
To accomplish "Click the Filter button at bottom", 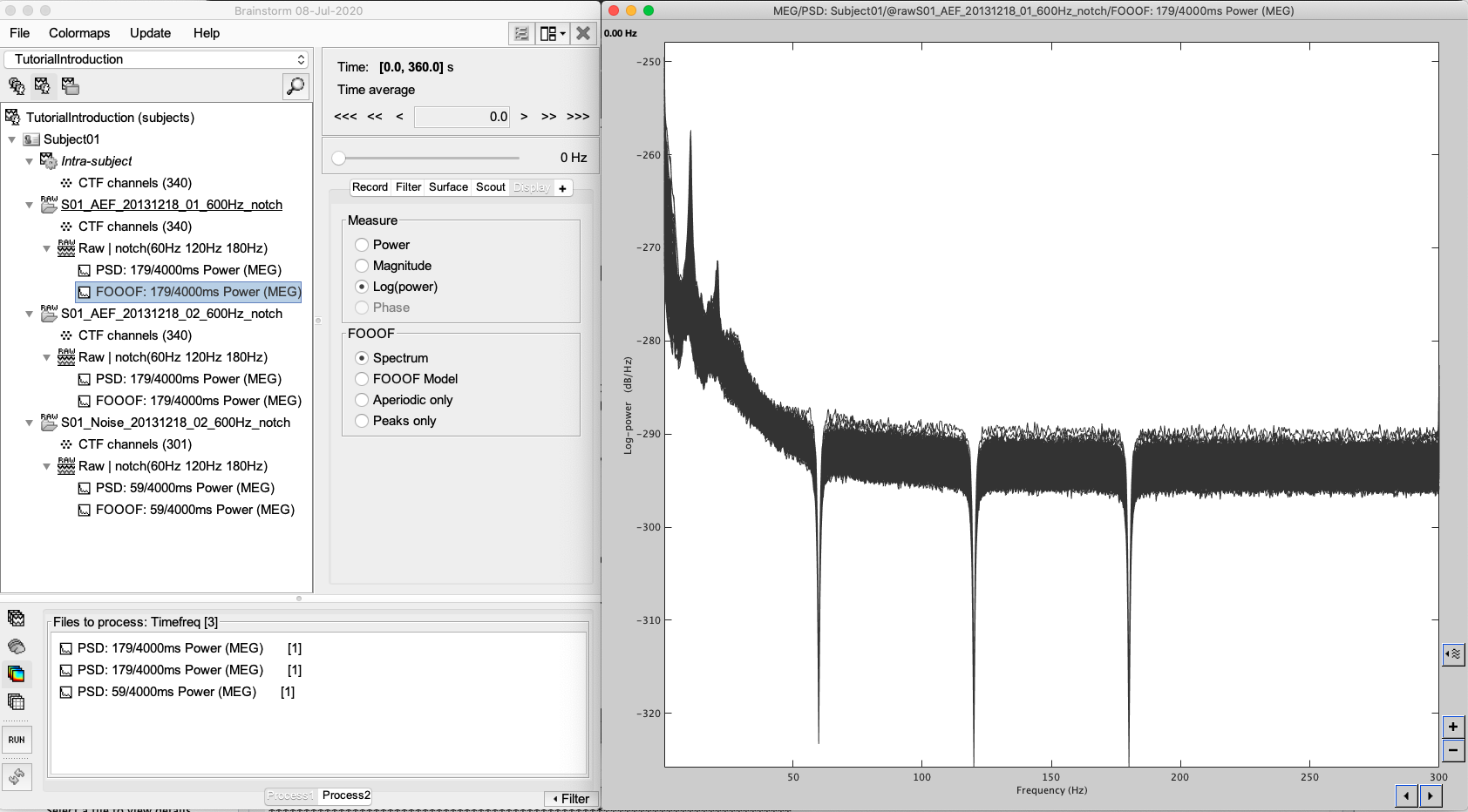I will [x=571, y=799].
